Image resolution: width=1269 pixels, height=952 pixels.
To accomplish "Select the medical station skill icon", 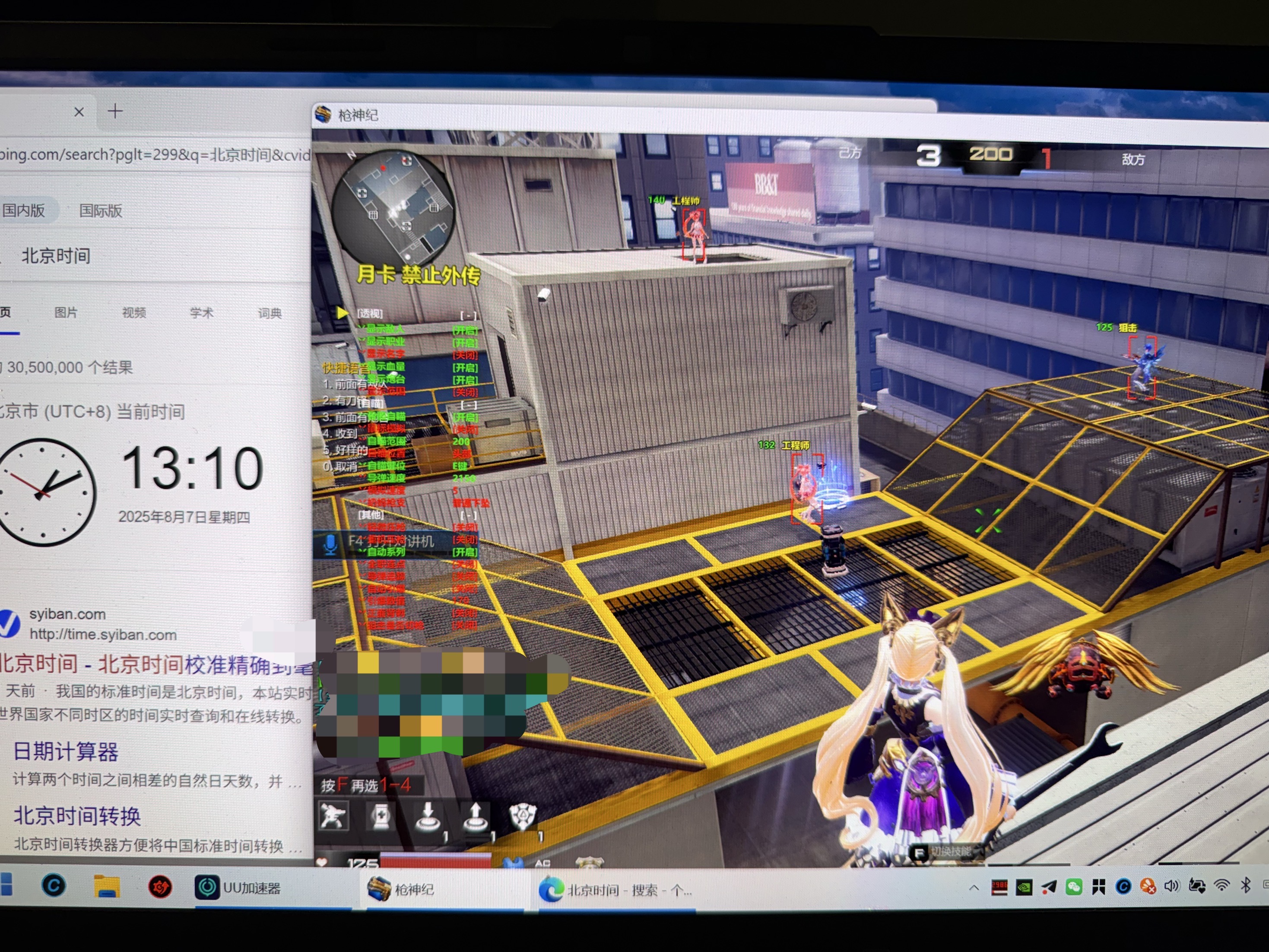I will (x=381, y=816).
